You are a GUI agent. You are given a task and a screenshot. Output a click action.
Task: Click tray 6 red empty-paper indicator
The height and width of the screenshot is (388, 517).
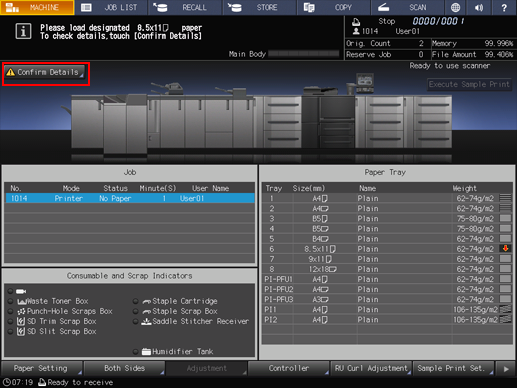coord(506,248)
